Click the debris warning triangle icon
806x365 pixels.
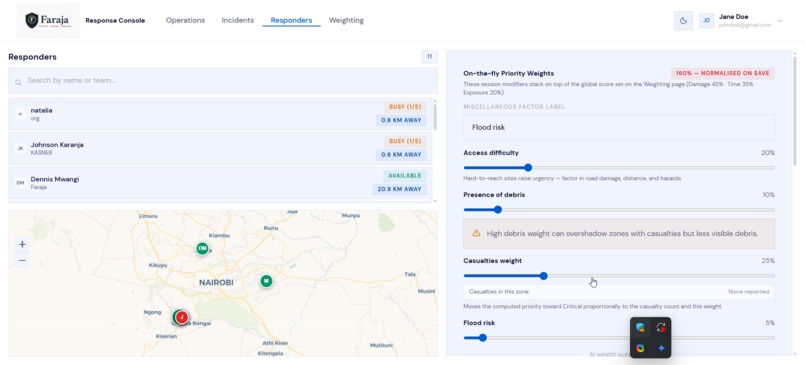point(476,233)
